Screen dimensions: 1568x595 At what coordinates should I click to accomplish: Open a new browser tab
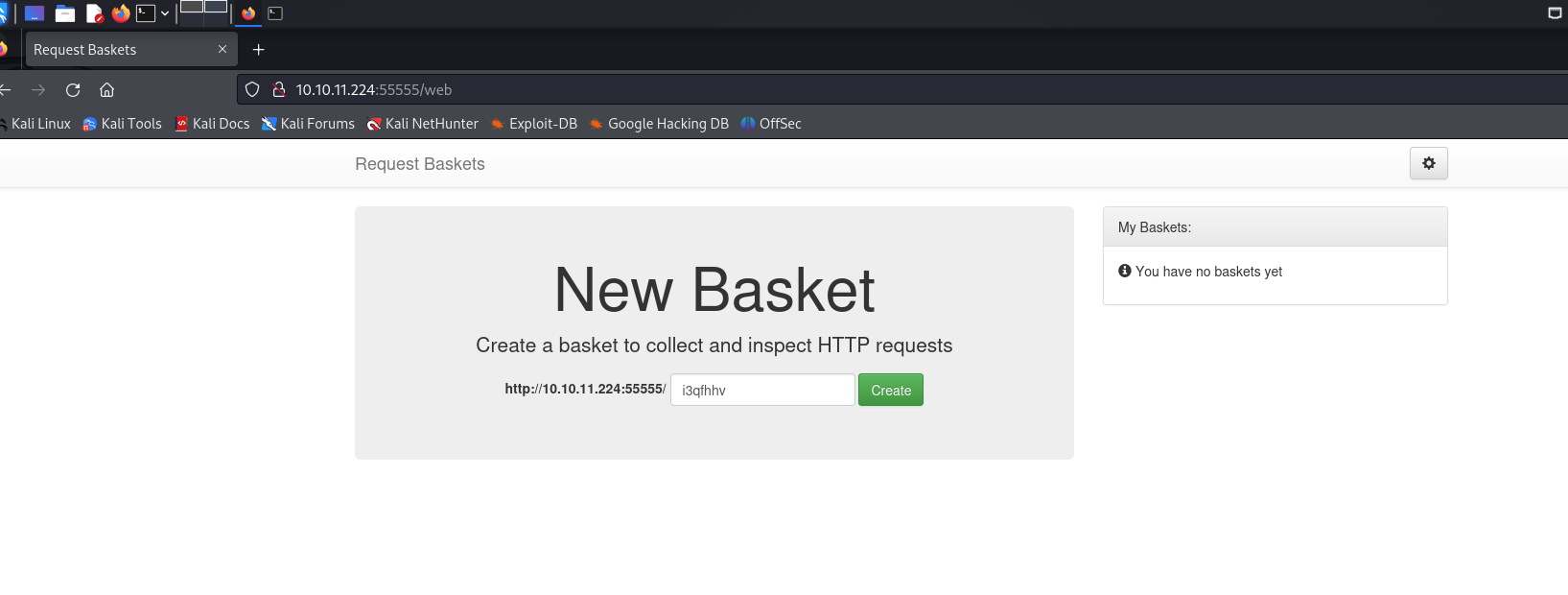tap(258, 50)
